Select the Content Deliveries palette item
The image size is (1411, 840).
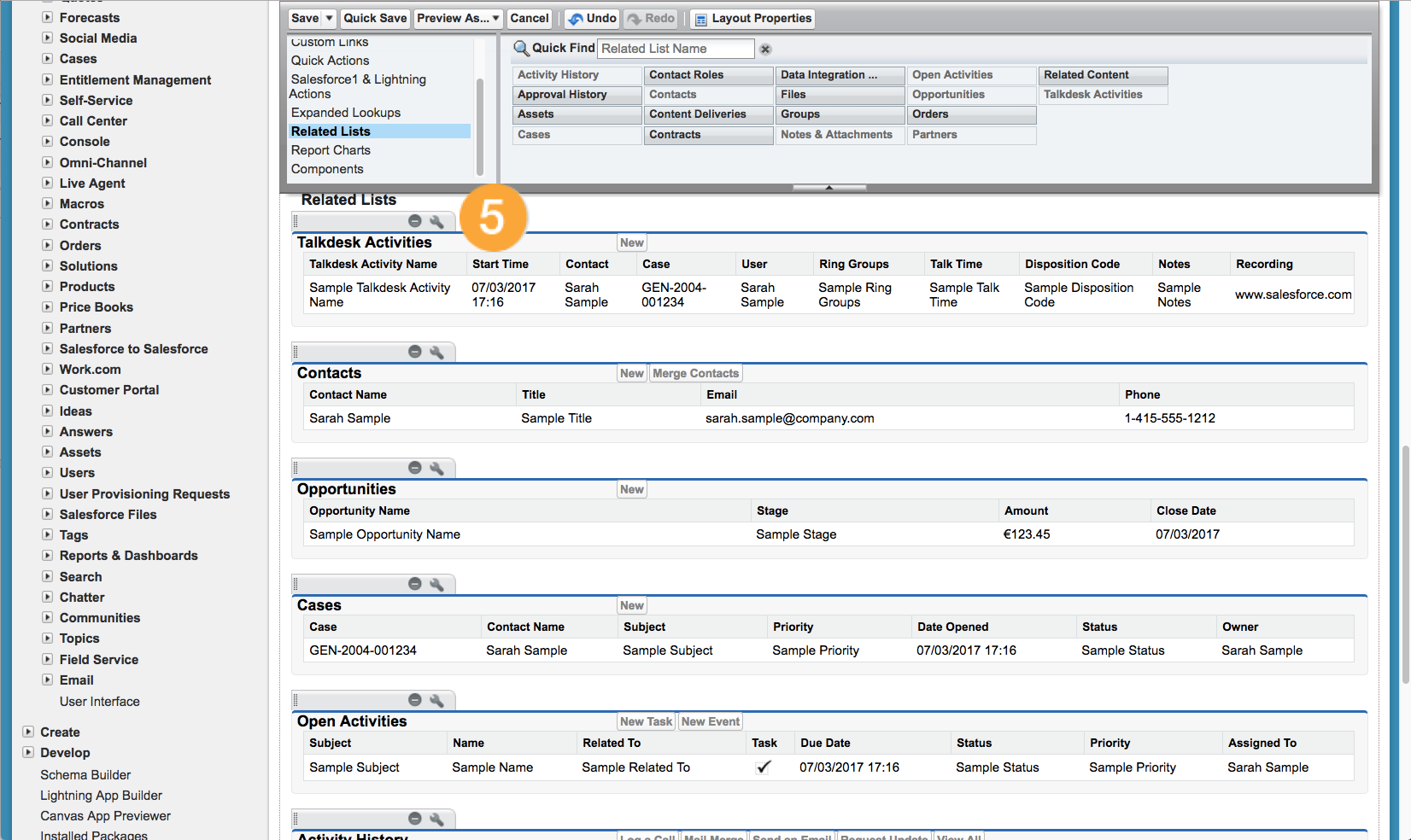click(x=708, y=114)
